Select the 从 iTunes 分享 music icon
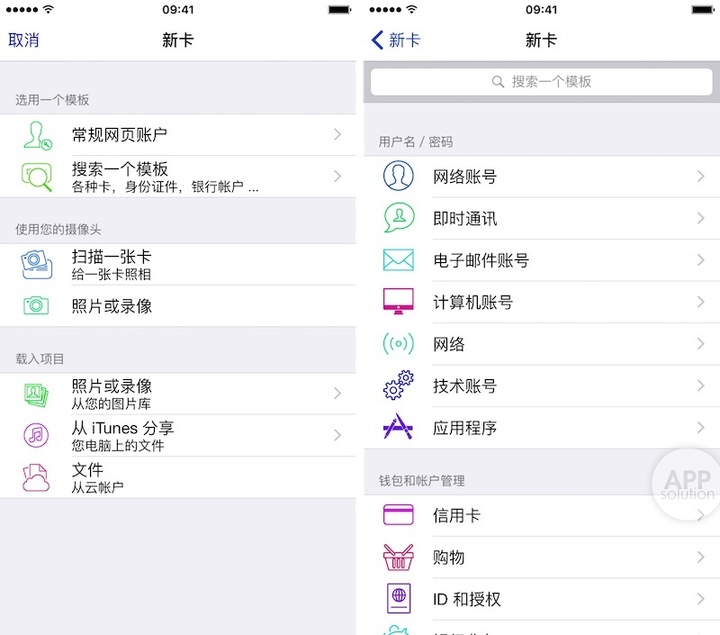The image size is (720, 635). point(37,435)
